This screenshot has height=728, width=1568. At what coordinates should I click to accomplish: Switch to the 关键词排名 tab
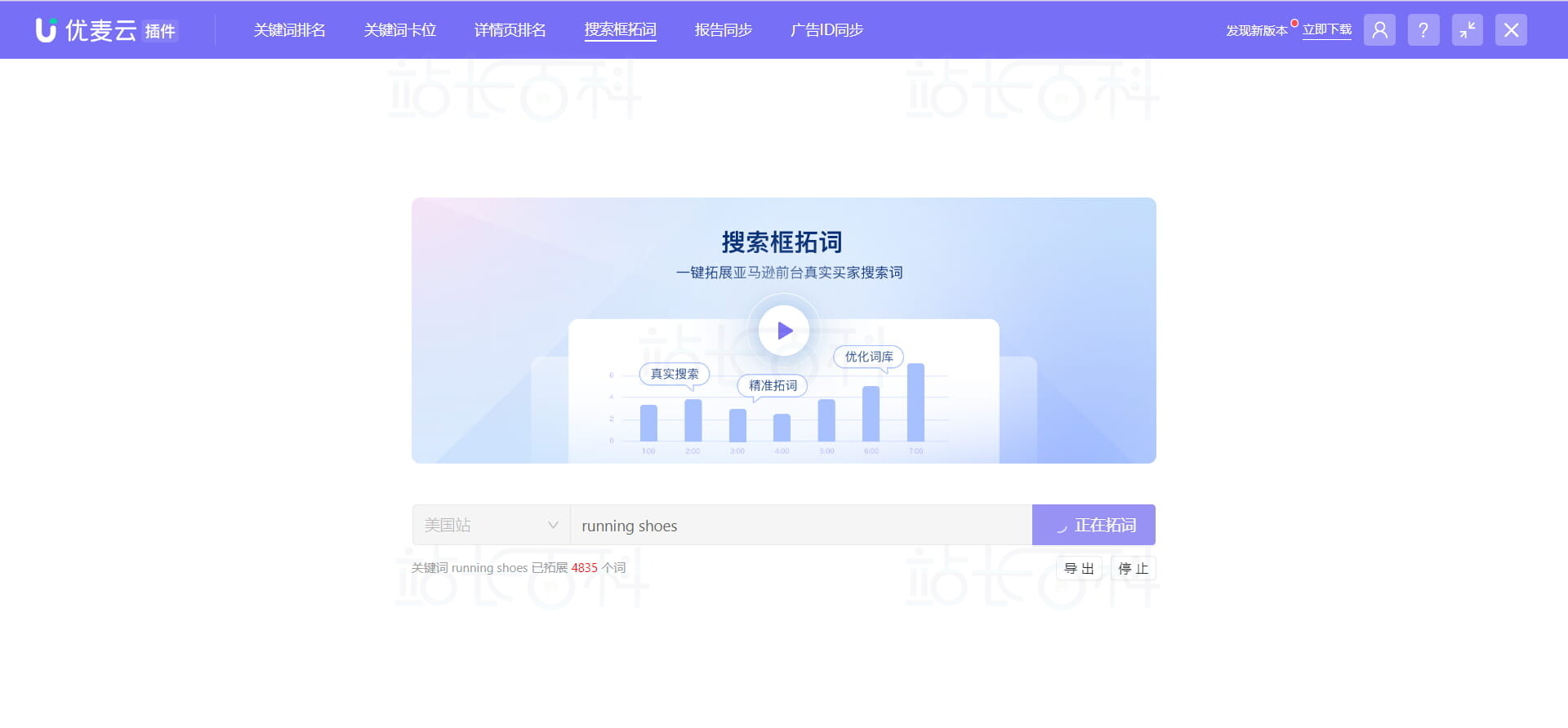(x=289, y=30)
